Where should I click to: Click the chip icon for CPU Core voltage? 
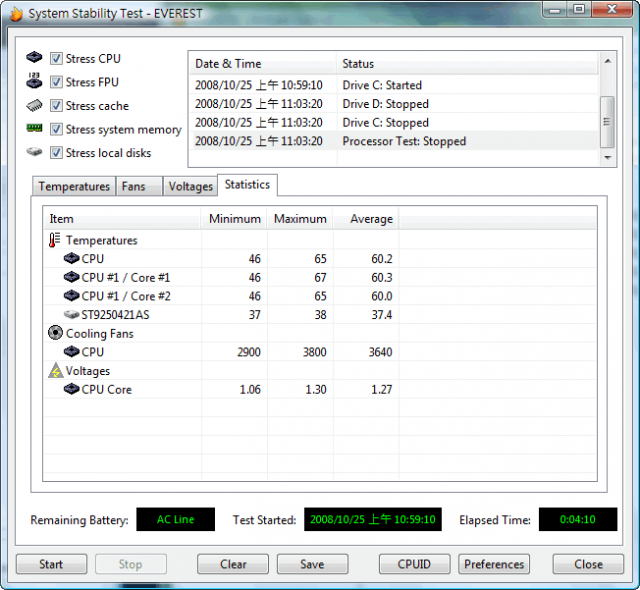point(71,389)
